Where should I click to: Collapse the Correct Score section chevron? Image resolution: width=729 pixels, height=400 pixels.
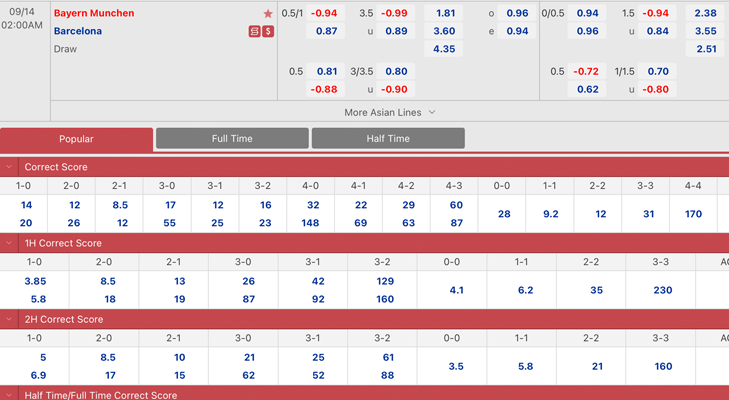[9, 167]
